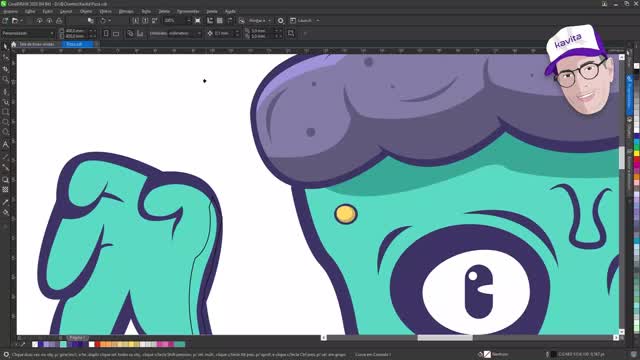Select the Crop tool in the toolbox

5,69
